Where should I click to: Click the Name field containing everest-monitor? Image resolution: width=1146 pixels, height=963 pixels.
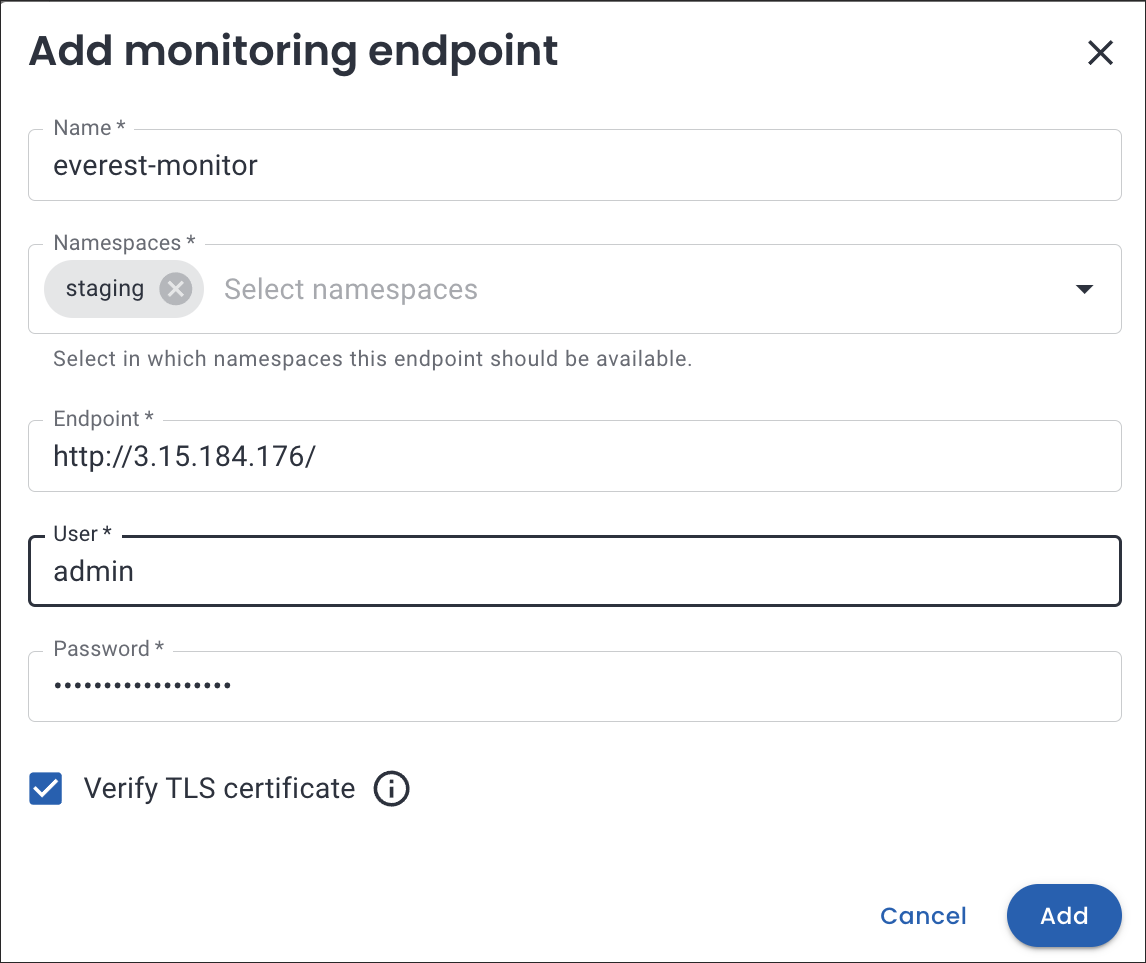tap(574, 166)
